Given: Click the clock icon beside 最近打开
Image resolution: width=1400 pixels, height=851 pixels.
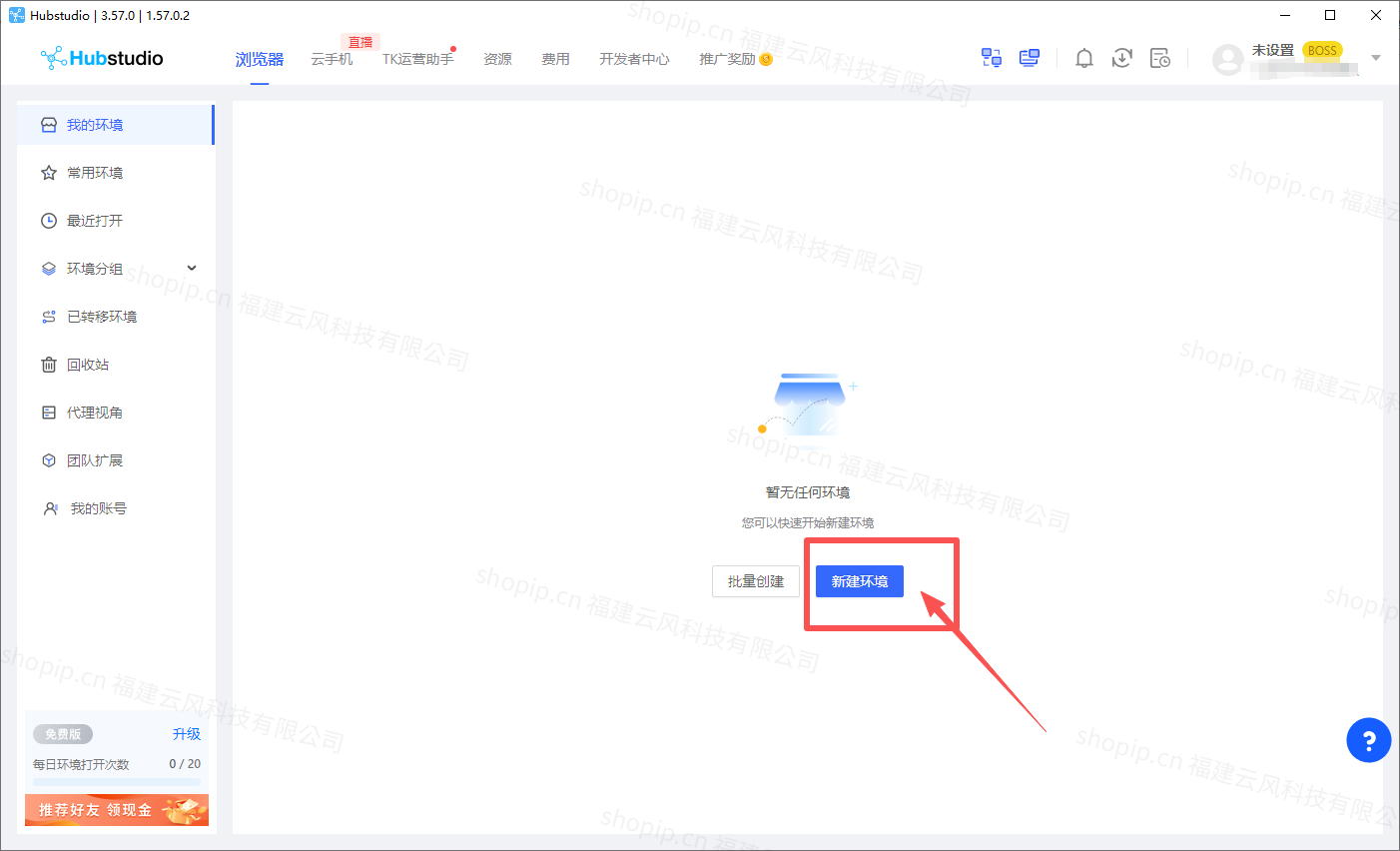Looking at the screenshot, I should [x=49, y=221].
